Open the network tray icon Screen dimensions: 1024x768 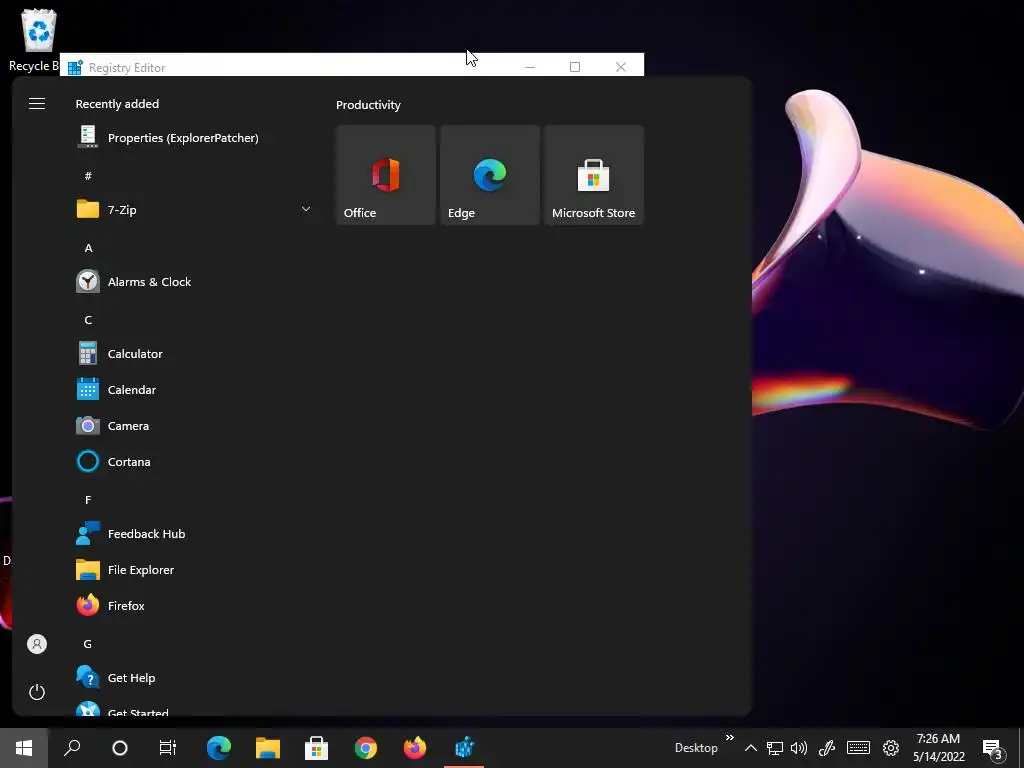point(775,748)
